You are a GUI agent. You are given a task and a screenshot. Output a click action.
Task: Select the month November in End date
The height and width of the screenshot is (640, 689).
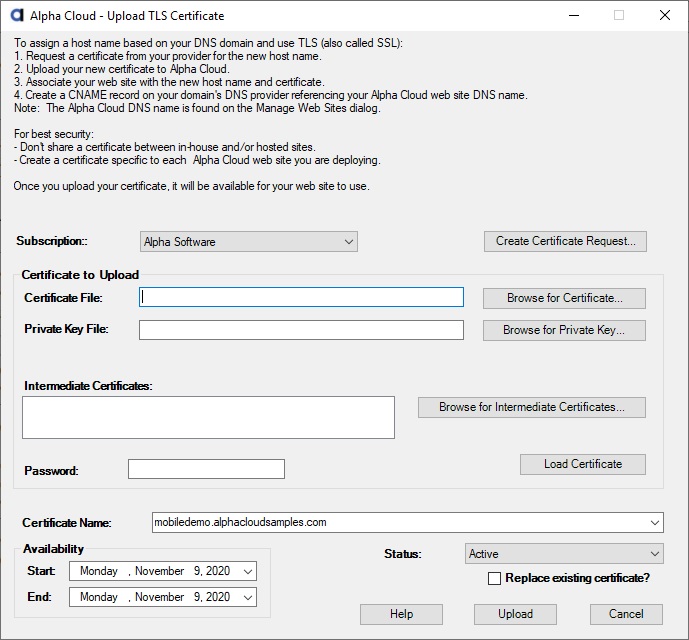tap(160, 597)
